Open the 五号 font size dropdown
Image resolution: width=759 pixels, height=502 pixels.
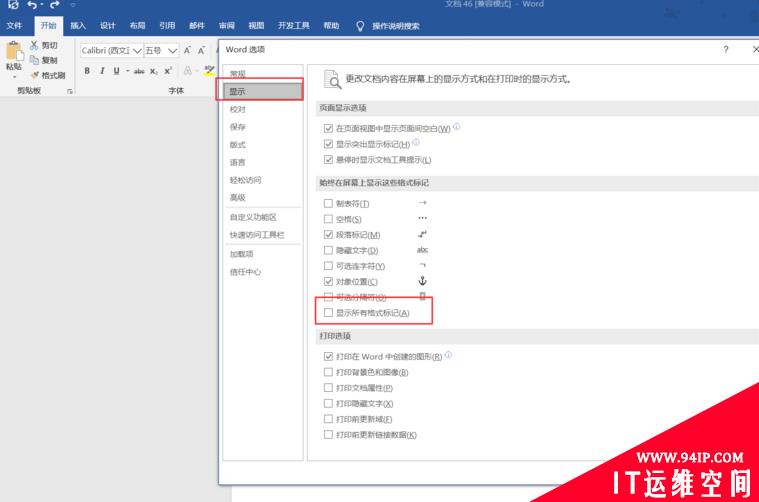[173, 50]
